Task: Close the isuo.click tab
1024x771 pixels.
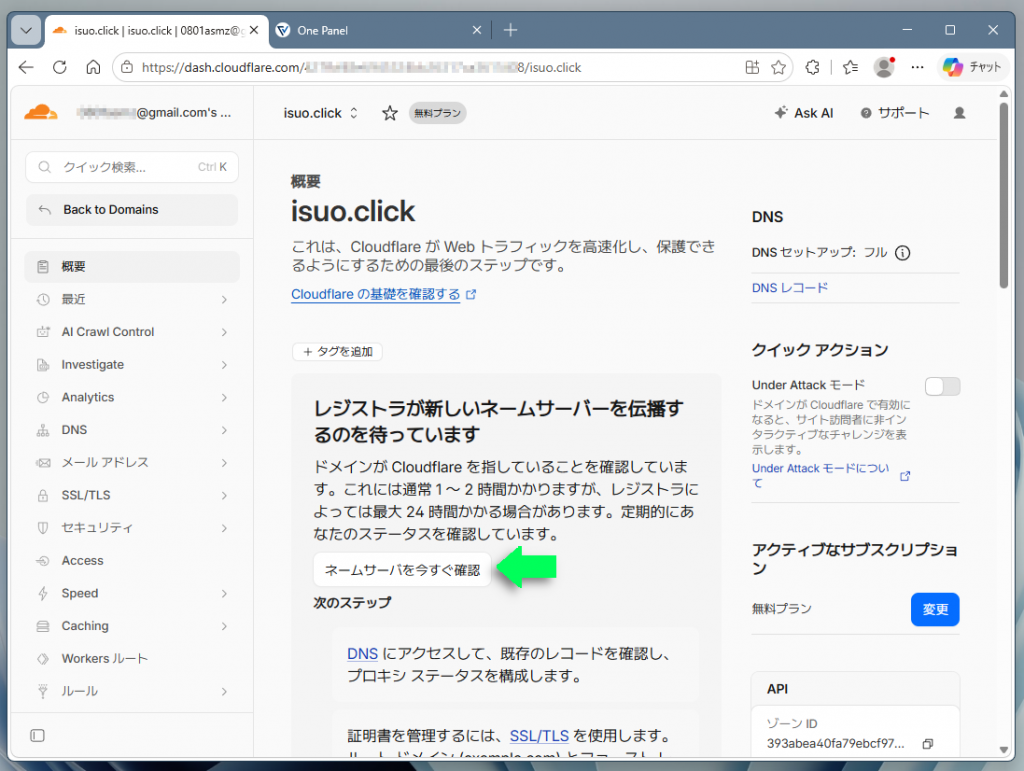Action: (x=254, y=30)
